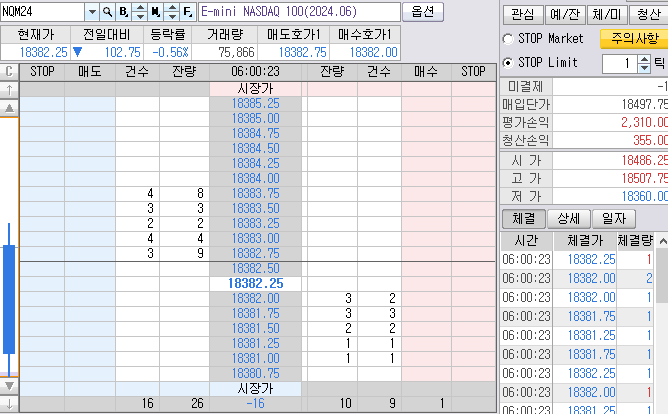Click the left STOP column header
Screen dimensions: 668x414
pos(42,72)
